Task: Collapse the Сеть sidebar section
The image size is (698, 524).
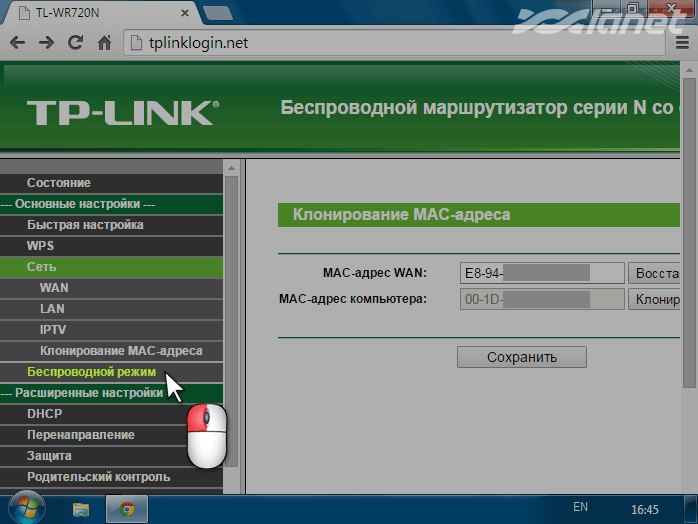Action: coord(42,267)
